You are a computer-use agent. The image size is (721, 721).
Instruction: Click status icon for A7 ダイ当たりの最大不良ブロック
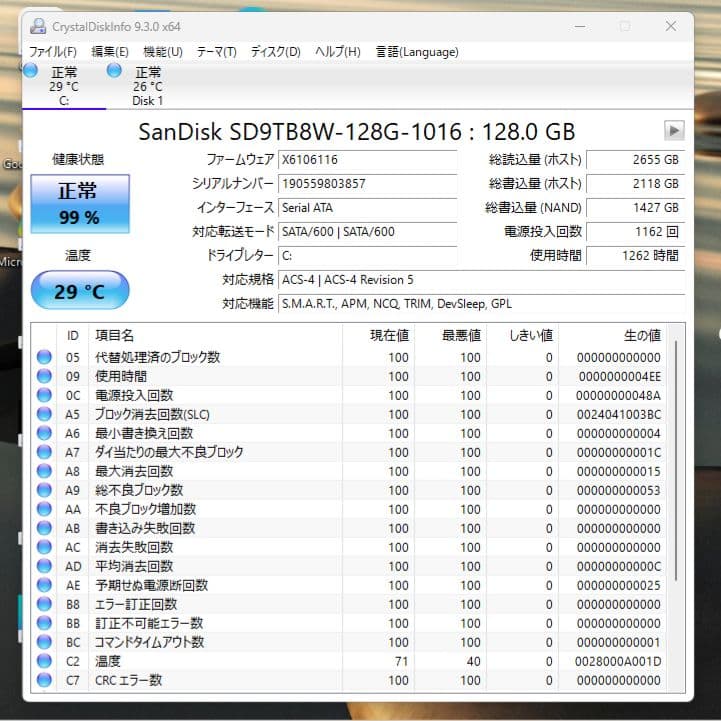pos(44,452)
